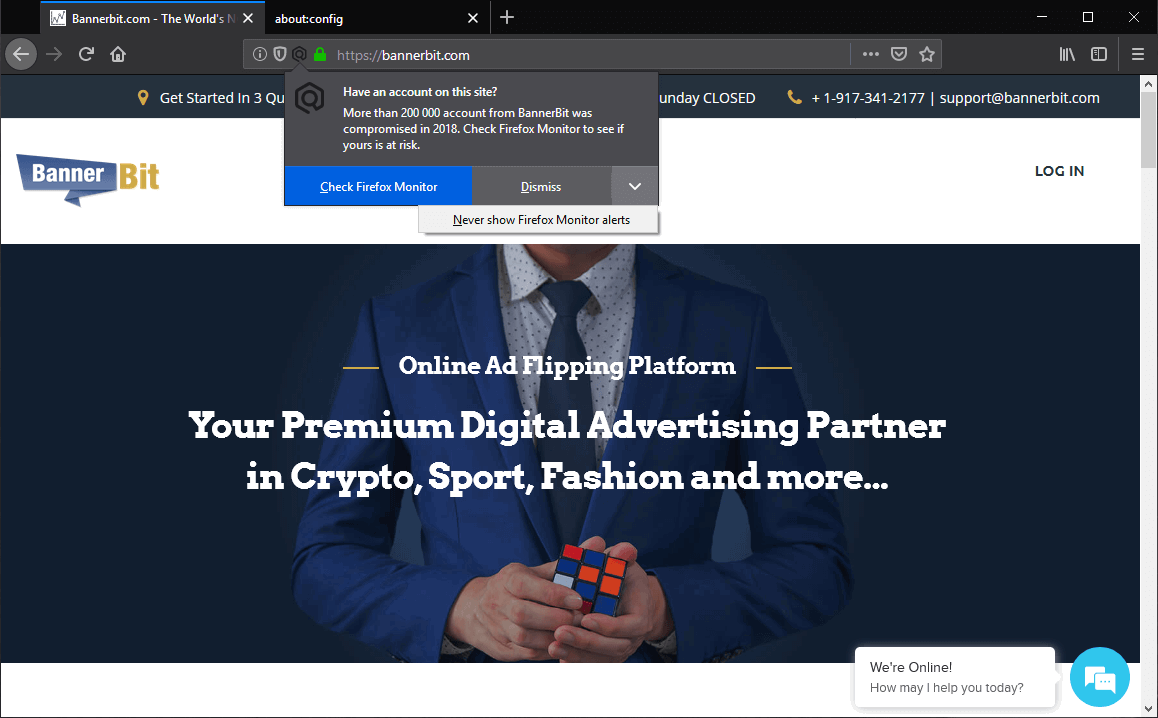The height and width of the screenshot is (718, 1158).
Task: Open page actions three-dot menu
Action: tap(871, 54)
